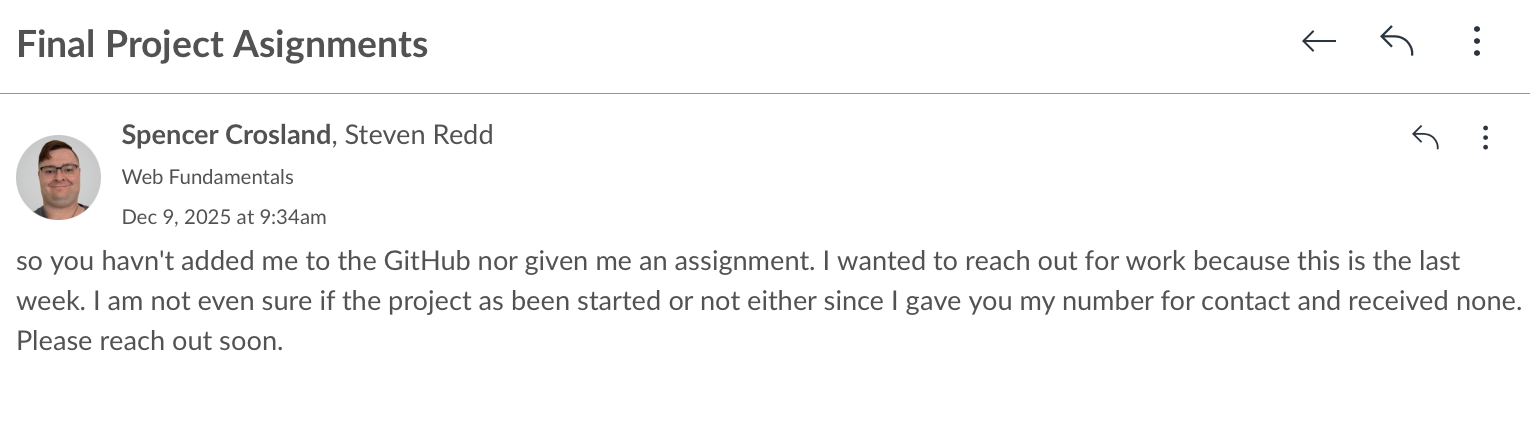Viewport: 1530px width, 426px height.
Task: Click the recipient name Steven Redd
Action: [x=418, y=135]
